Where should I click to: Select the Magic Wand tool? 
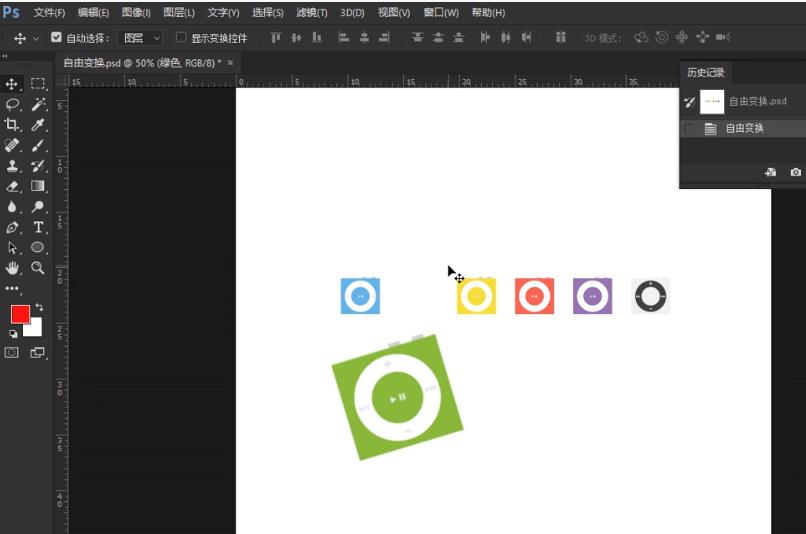click(x=38, y=104)
